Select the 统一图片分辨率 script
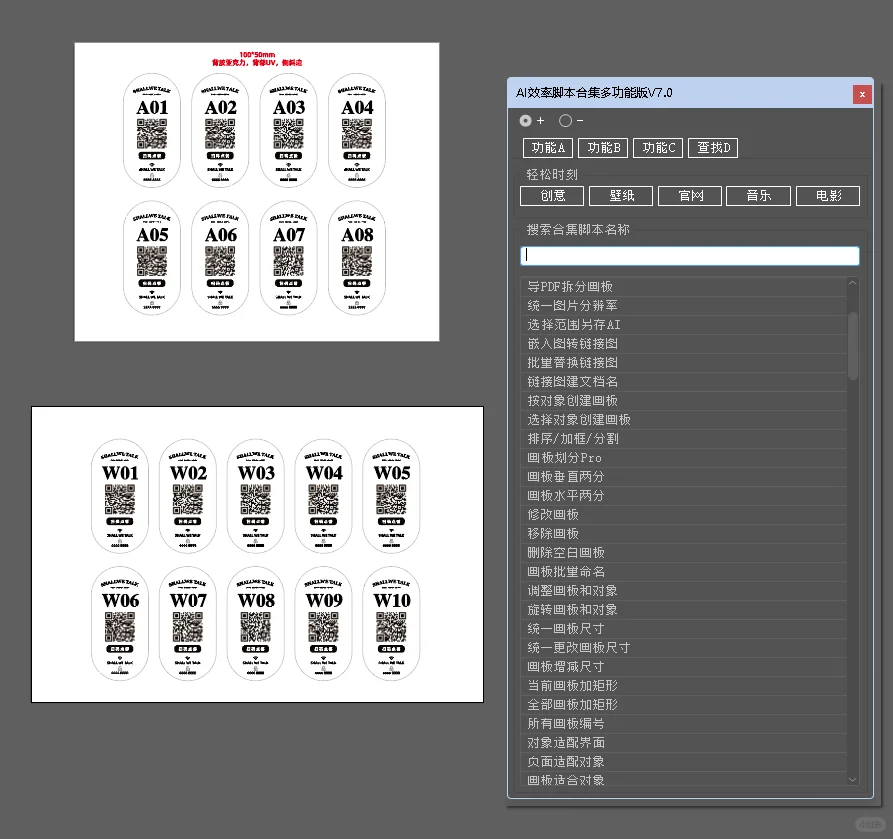 point(575,305)
